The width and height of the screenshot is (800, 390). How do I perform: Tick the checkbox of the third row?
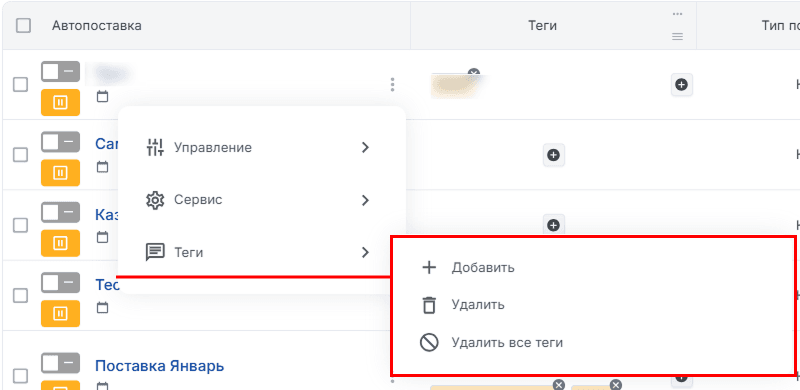[x=20, y=225]
